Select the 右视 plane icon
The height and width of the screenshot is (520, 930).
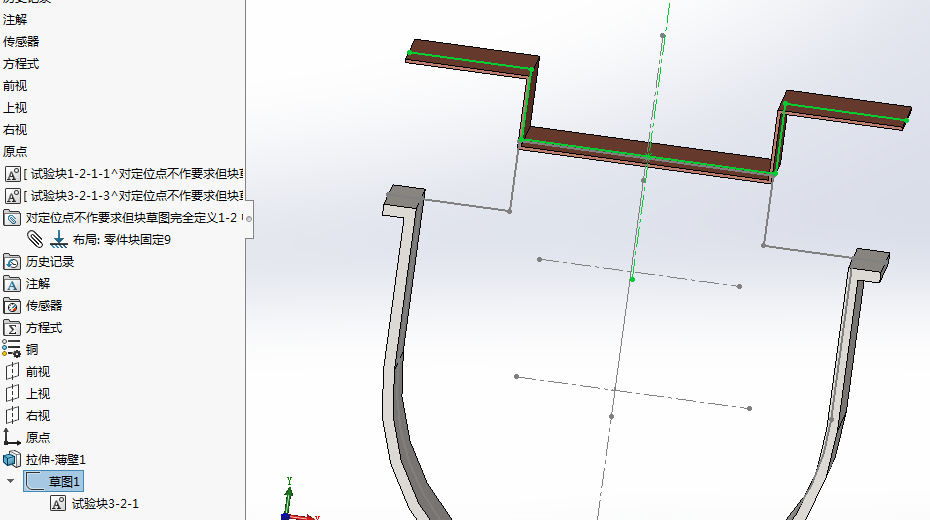(13, 416)
